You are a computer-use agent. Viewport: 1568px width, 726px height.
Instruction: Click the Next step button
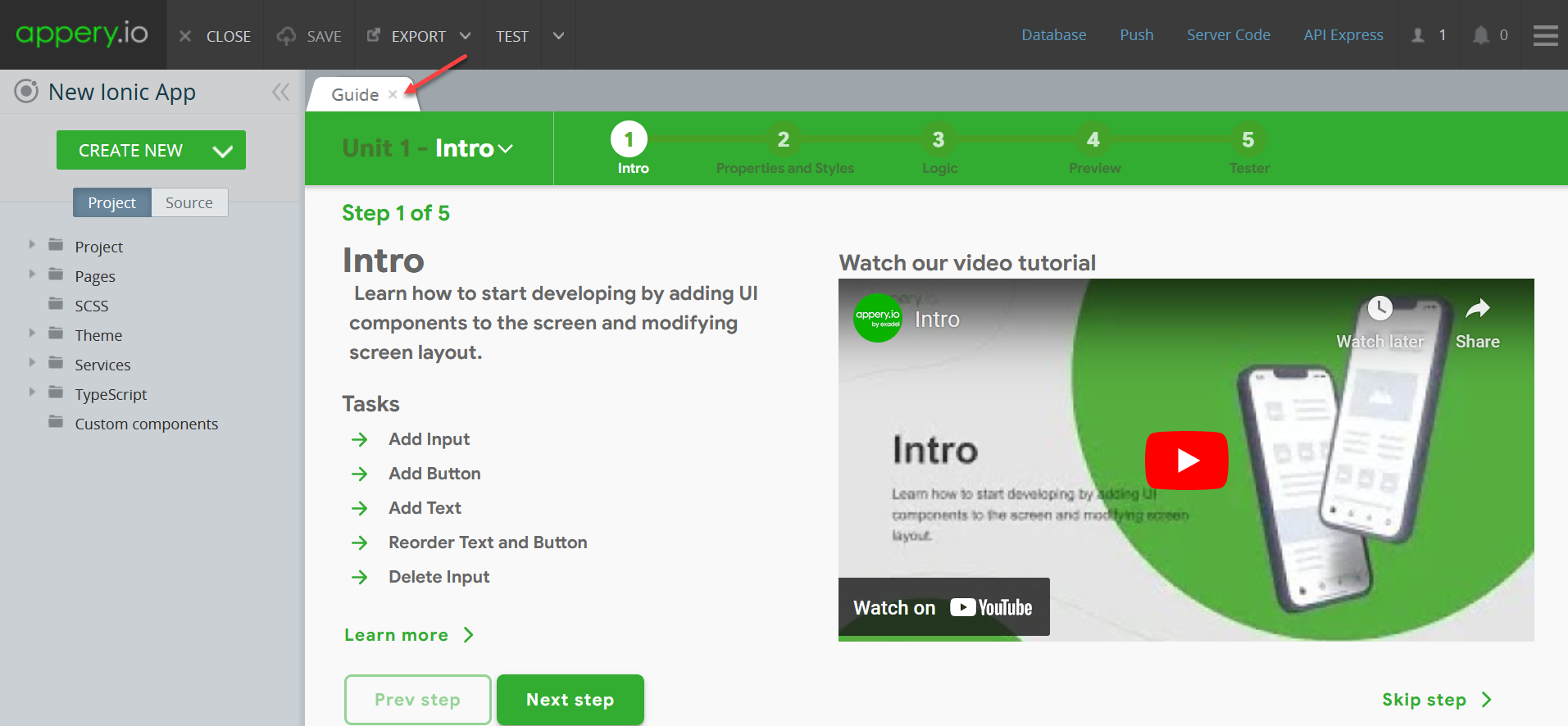pos(570,700)
